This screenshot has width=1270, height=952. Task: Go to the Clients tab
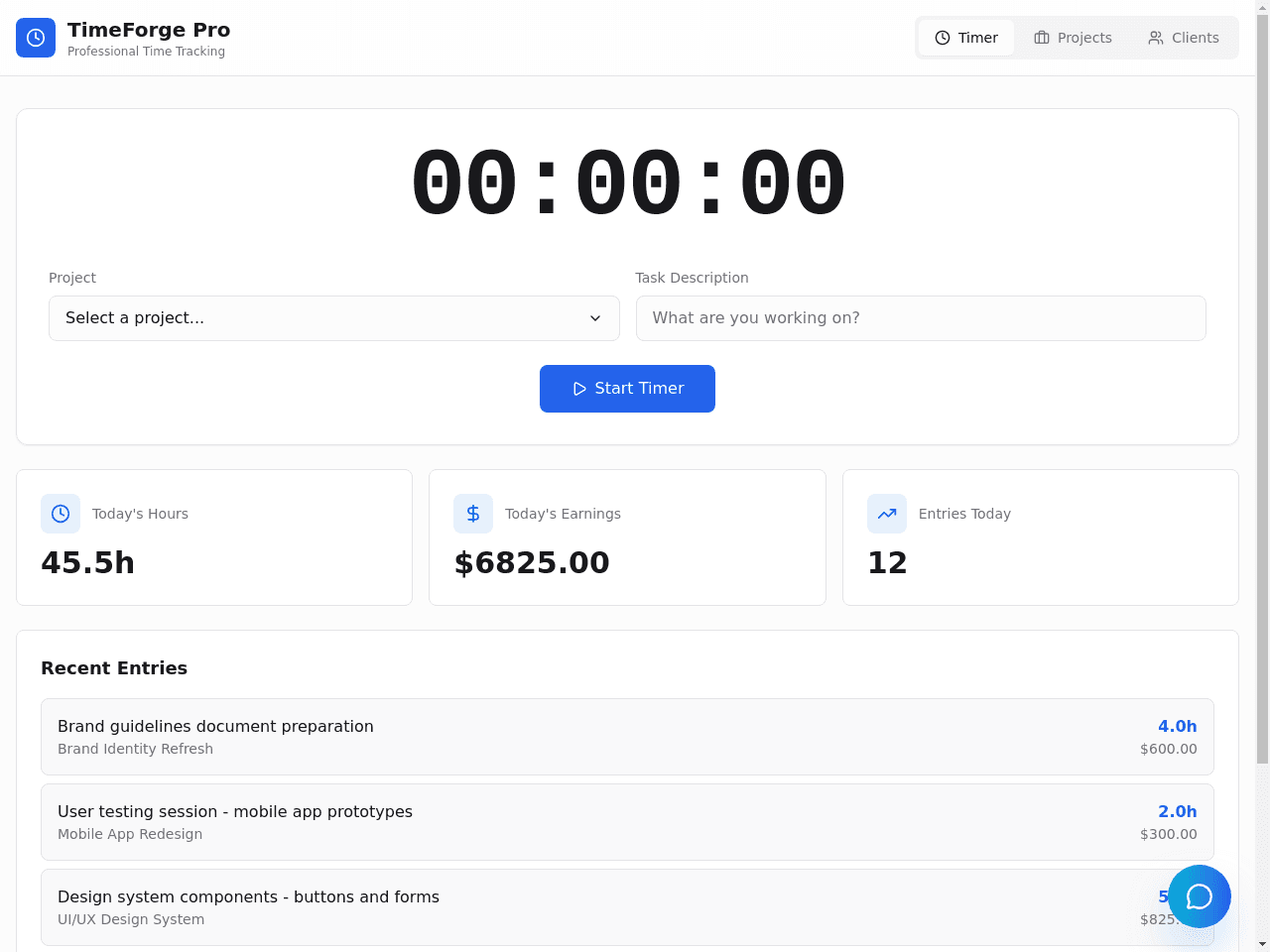[x=1184, y=38]
